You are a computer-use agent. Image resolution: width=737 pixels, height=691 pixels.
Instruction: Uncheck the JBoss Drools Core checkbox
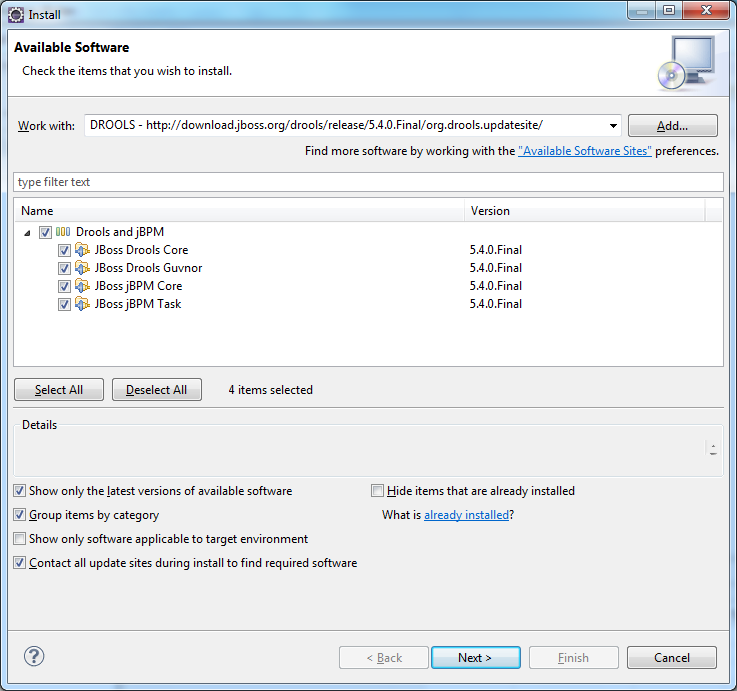click(x=64, y=250)
